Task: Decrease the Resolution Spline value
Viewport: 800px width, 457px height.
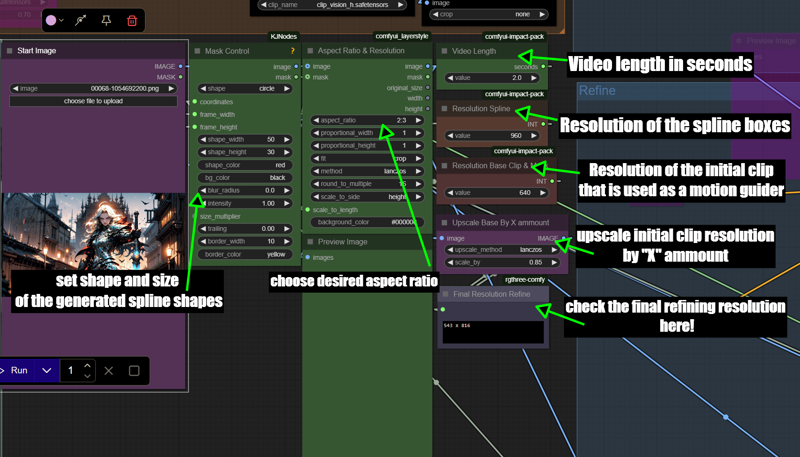Action: [x=450, y=136]
